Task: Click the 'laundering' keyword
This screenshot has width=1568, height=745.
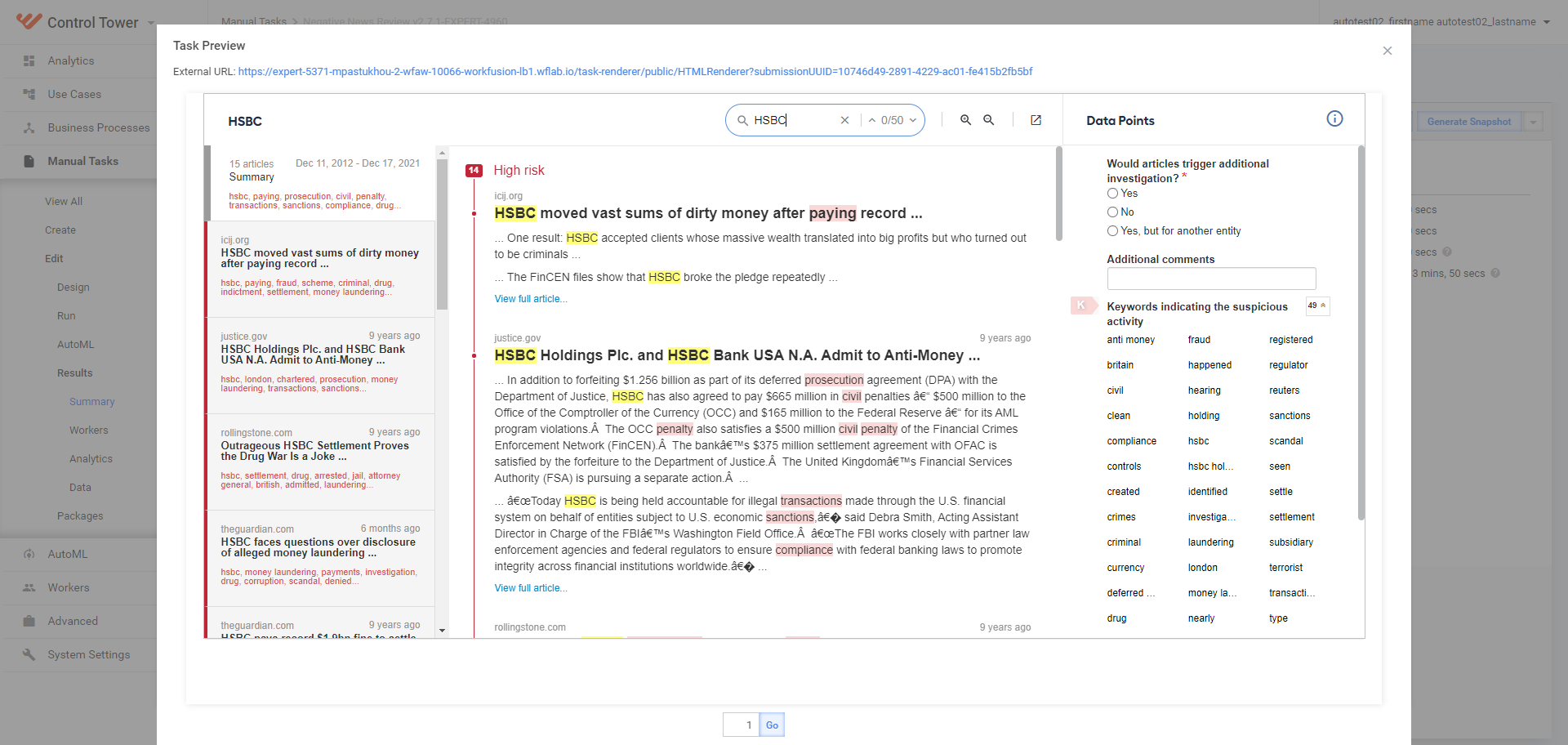Action: pos(1210,542)
